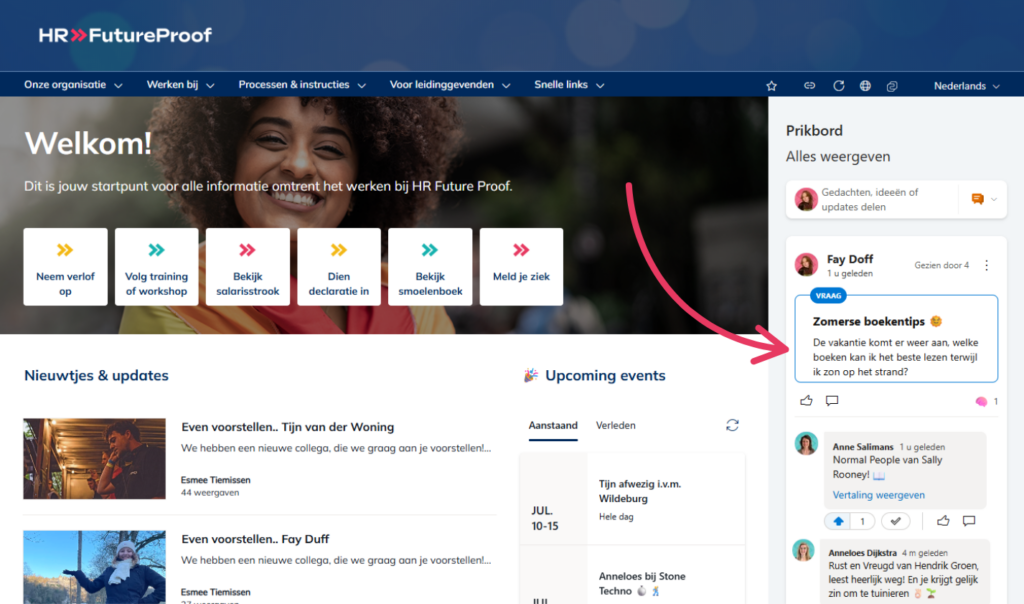Open Dien declaratie in tile
1024x604 pixels.
tap(339, 266)
